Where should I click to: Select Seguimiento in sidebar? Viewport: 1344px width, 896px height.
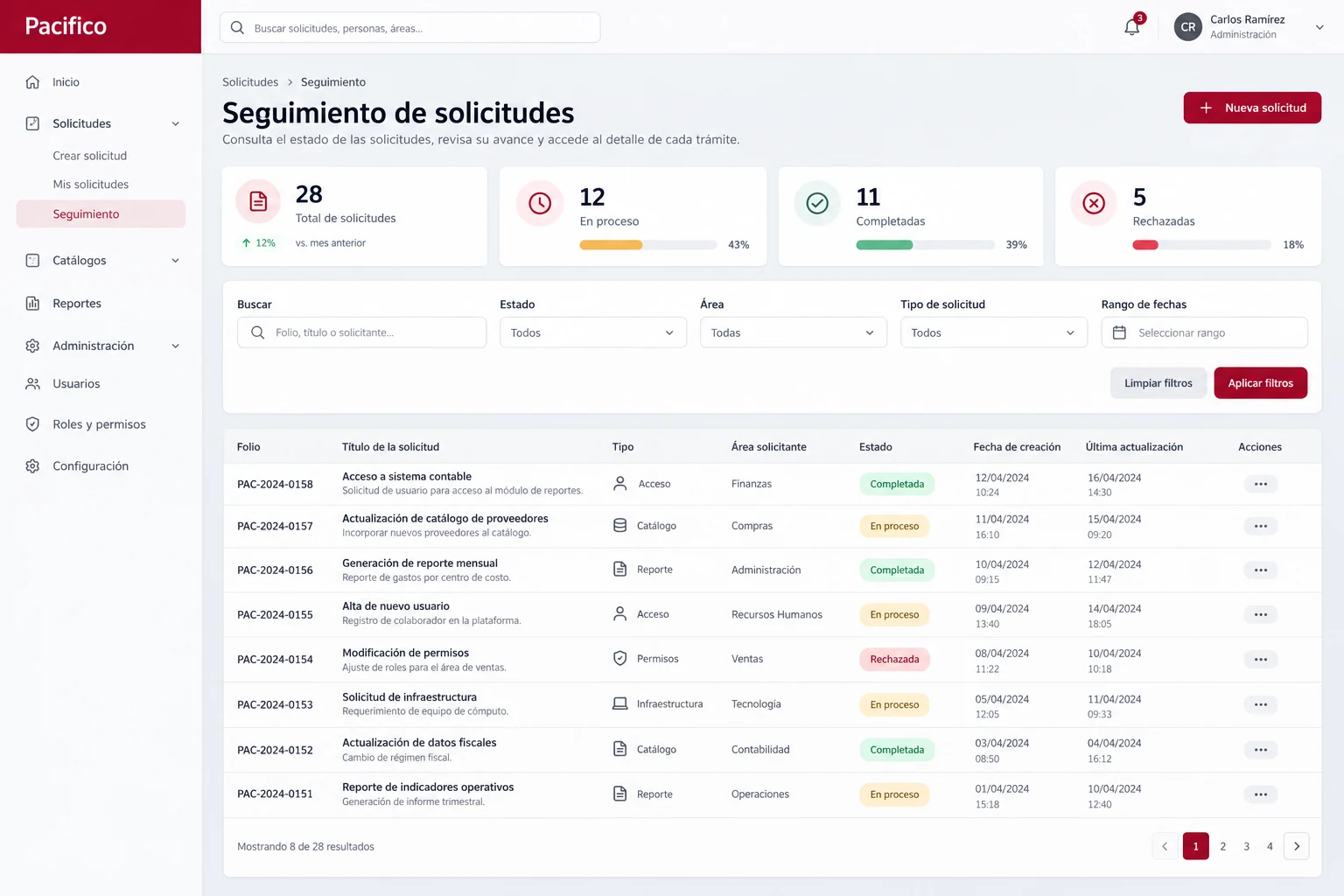(101, 213)
